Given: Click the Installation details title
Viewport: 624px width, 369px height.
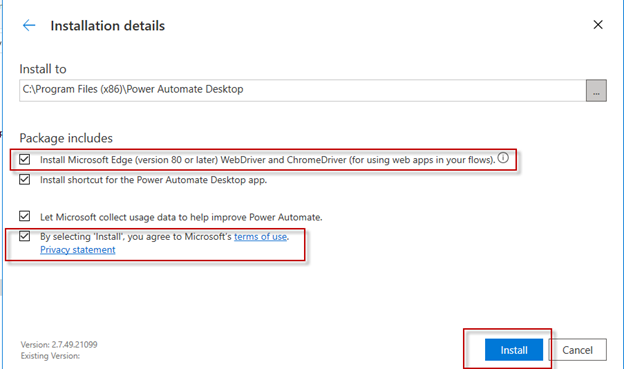Looking at the screenshot, I should click(x=107, y=26).
